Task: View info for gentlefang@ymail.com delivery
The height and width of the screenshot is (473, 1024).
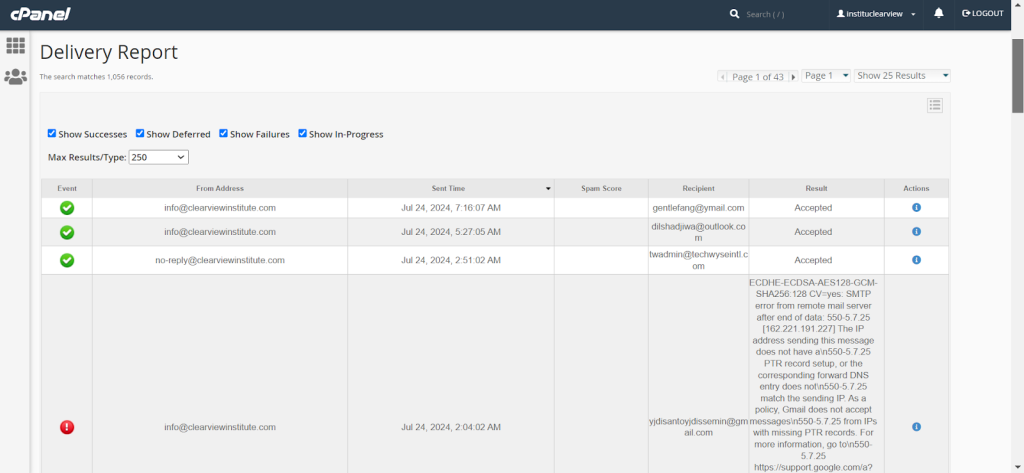Action: point(916,208)
